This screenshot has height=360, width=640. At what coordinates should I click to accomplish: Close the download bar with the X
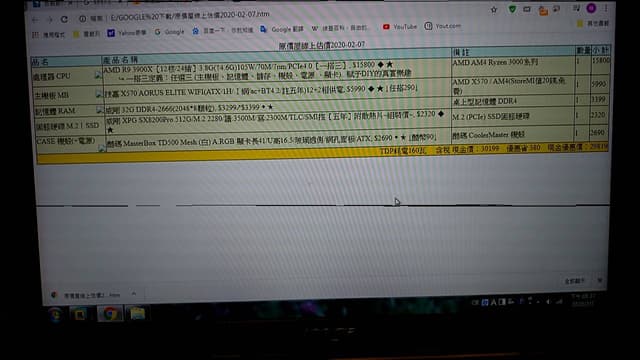[x=600, y=280]
